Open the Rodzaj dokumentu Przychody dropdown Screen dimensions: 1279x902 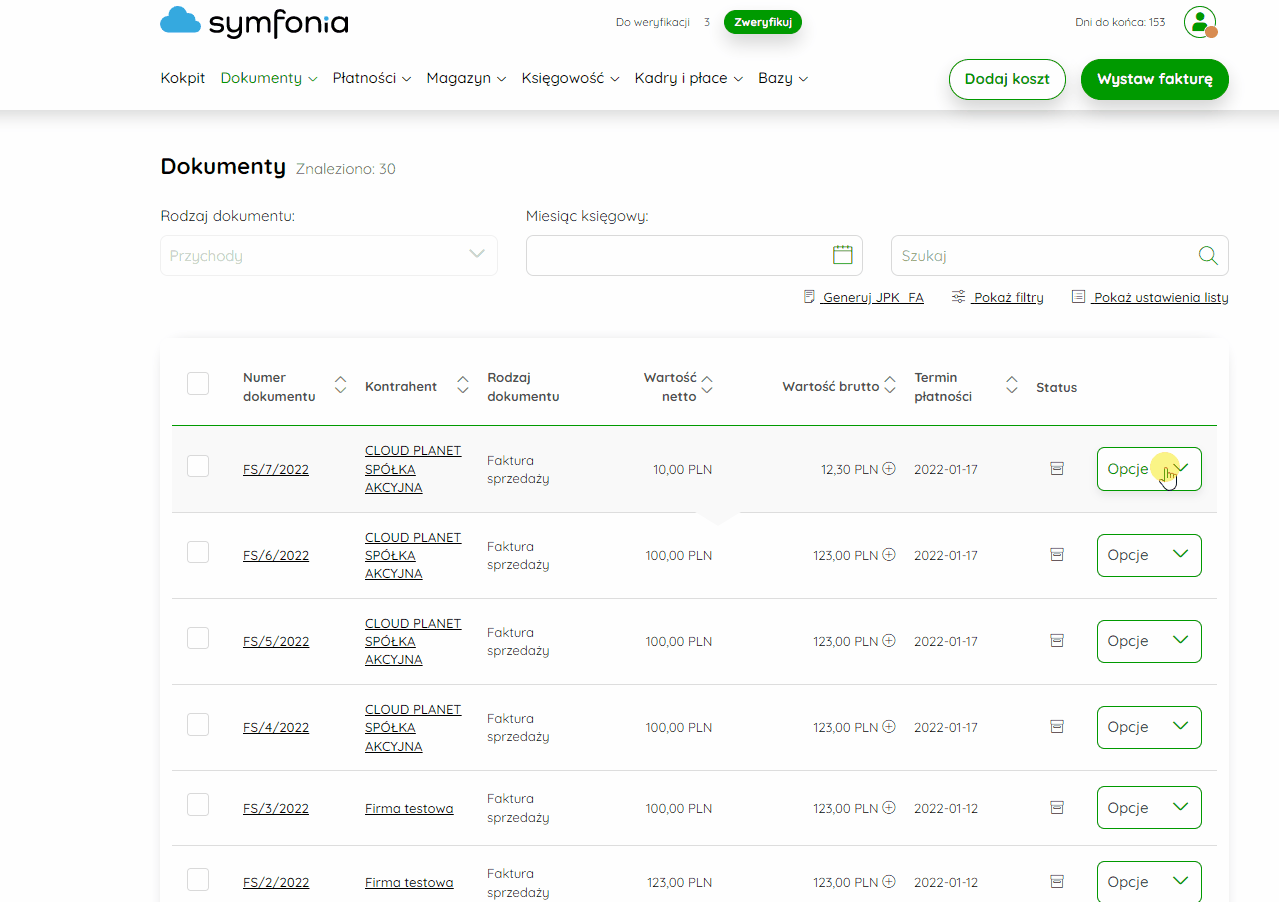point(329,255)
